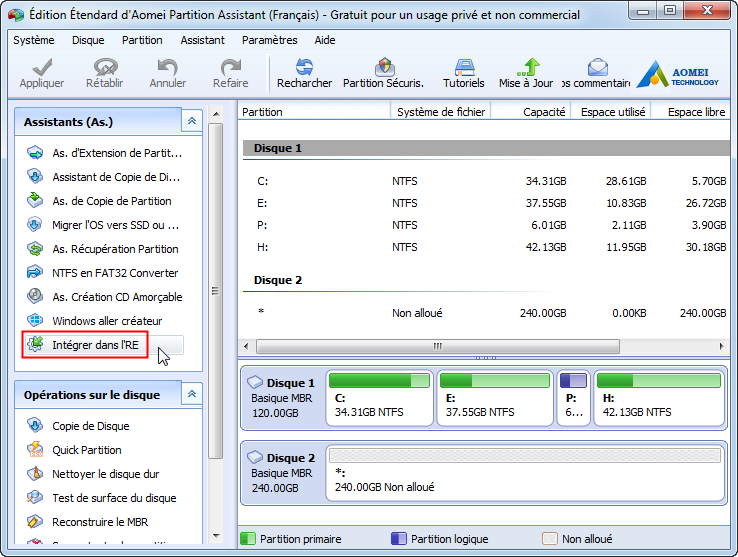Open As. Création CD Amorçable icon
This screenshot has width=738, height=557.
coord(35,297)
